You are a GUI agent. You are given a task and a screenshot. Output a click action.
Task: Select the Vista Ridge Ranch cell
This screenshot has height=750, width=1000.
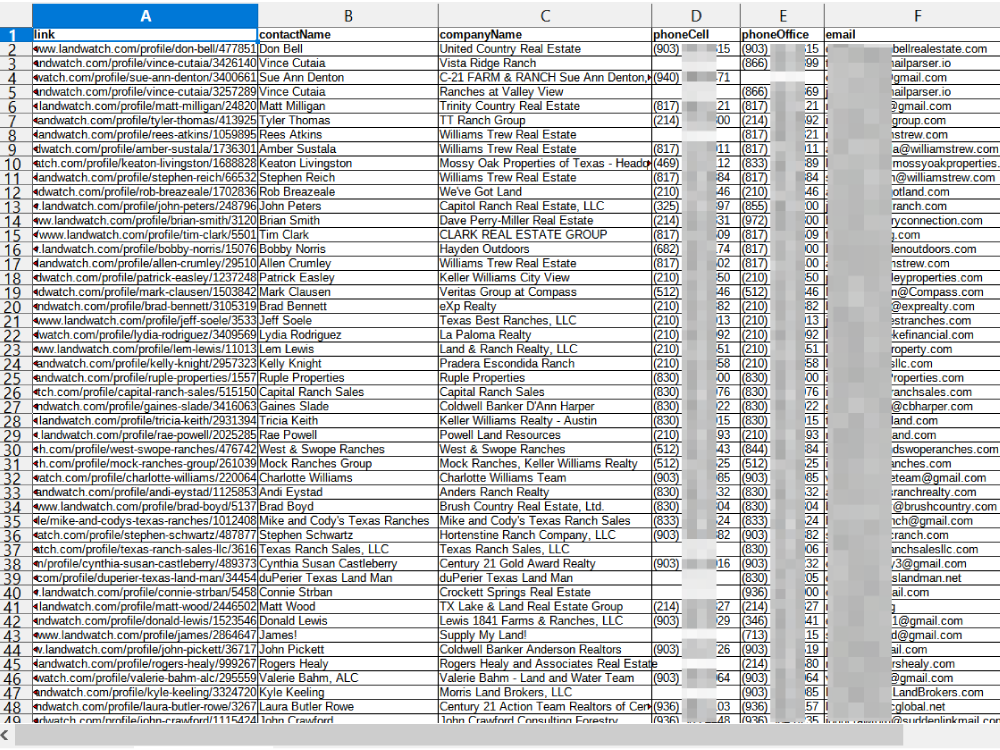click(544, 63)
